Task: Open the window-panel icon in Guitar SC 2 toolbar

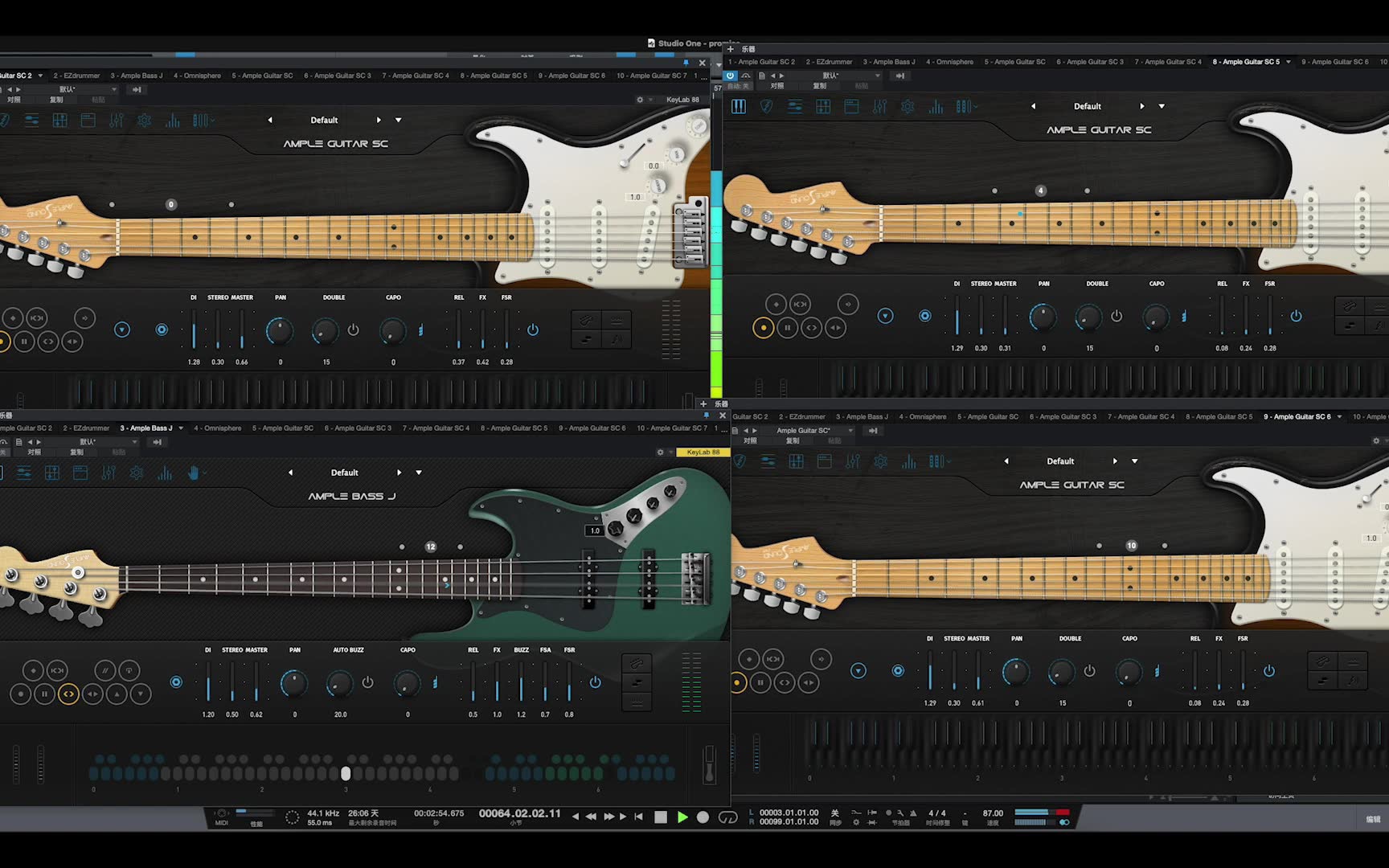Action: 88,121
